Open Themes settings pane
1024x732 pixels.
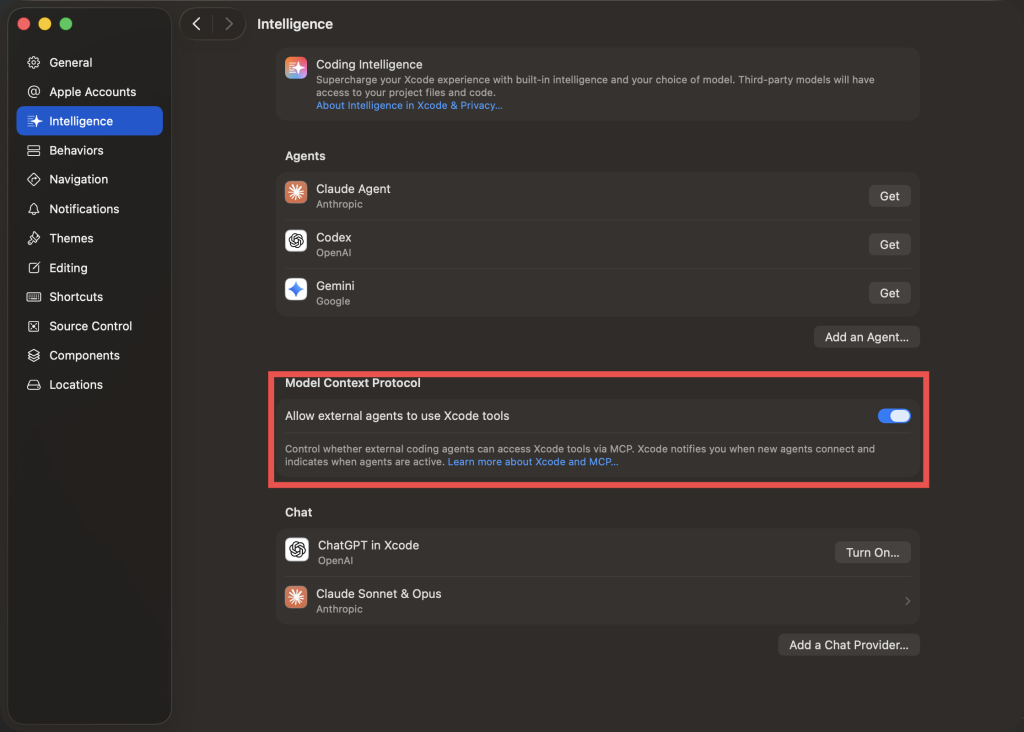coord(89,238)
